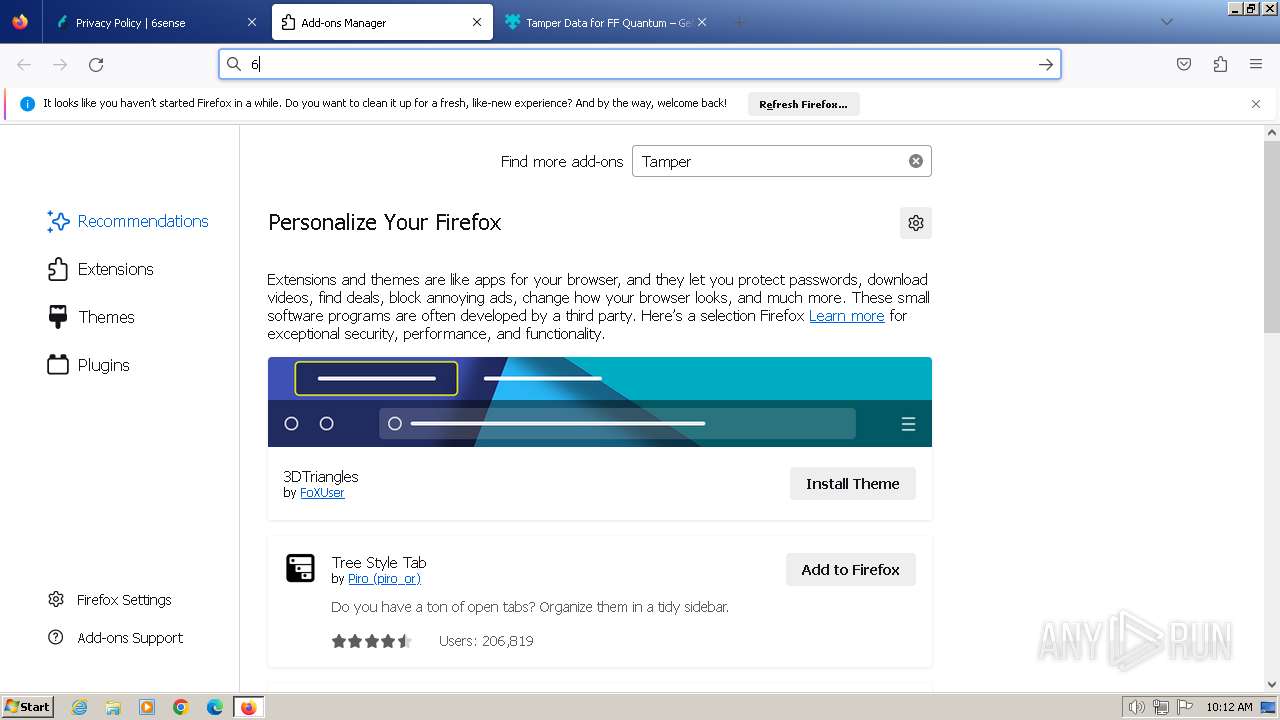
Task: Click the Tree Style Tab title
Action: click(379, 562)
